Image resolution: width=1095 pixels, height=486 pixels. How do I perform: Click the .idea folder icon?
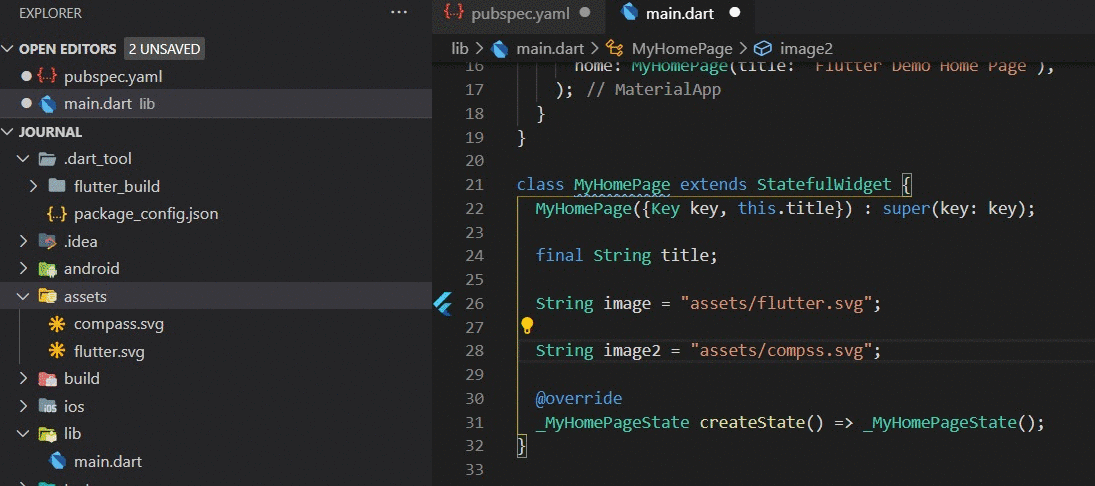47,242
